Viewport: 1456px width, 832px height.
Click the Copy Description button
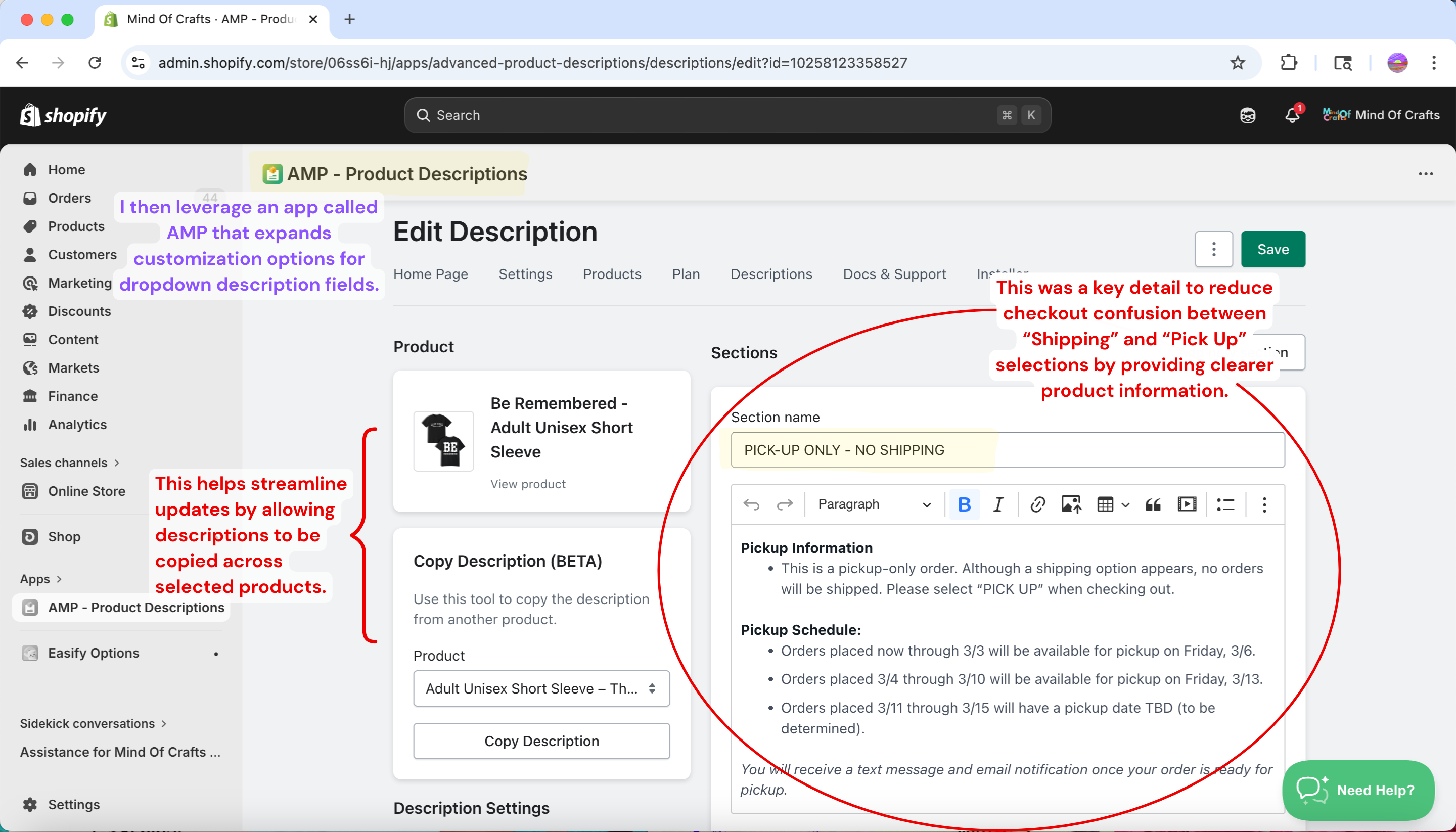[541, 741]
